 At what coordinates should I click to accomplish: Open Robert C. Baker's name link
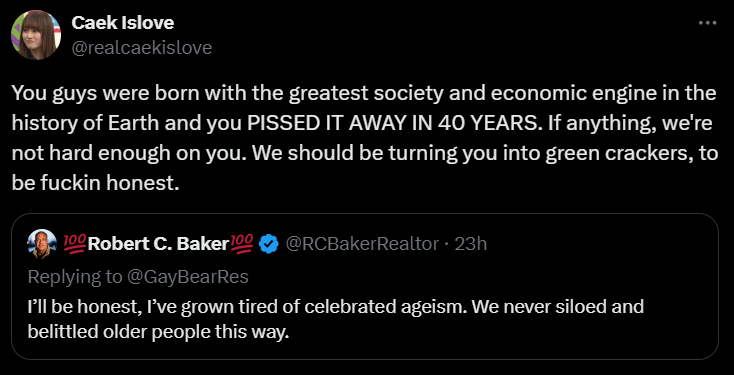(158, 243)
